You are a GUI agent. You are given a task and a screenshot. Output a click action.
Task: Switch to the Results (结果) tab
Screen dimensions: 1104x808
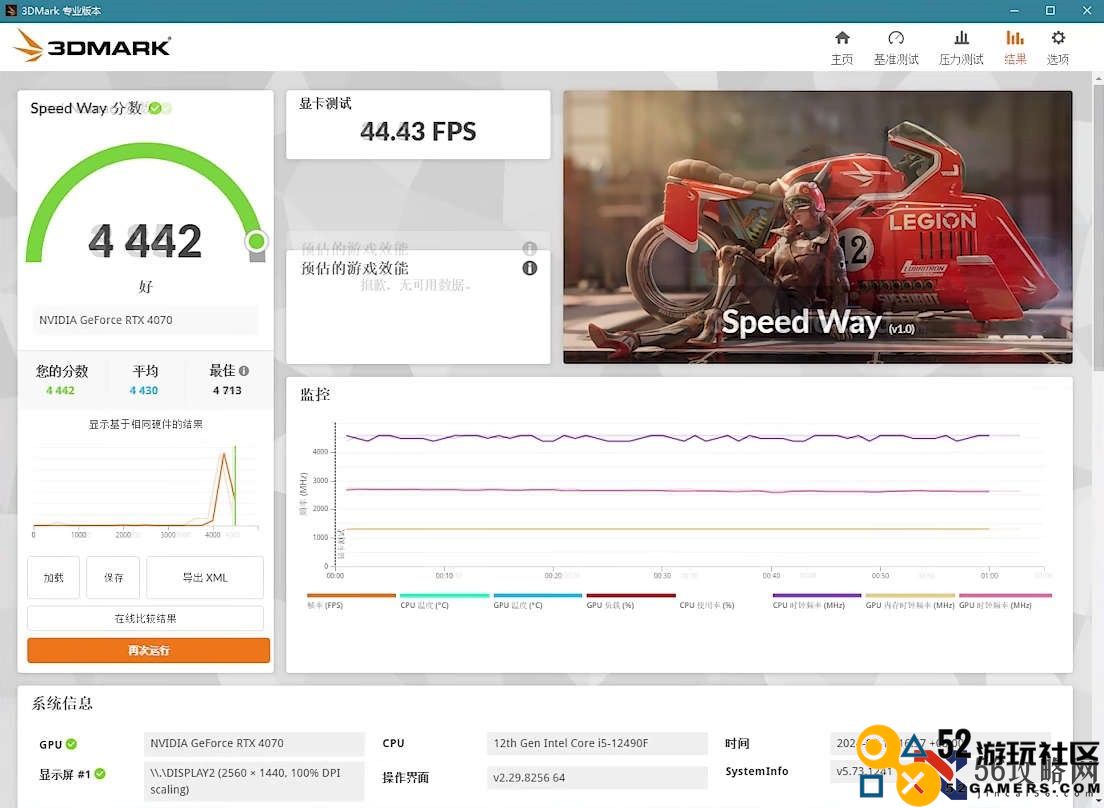1015,48
